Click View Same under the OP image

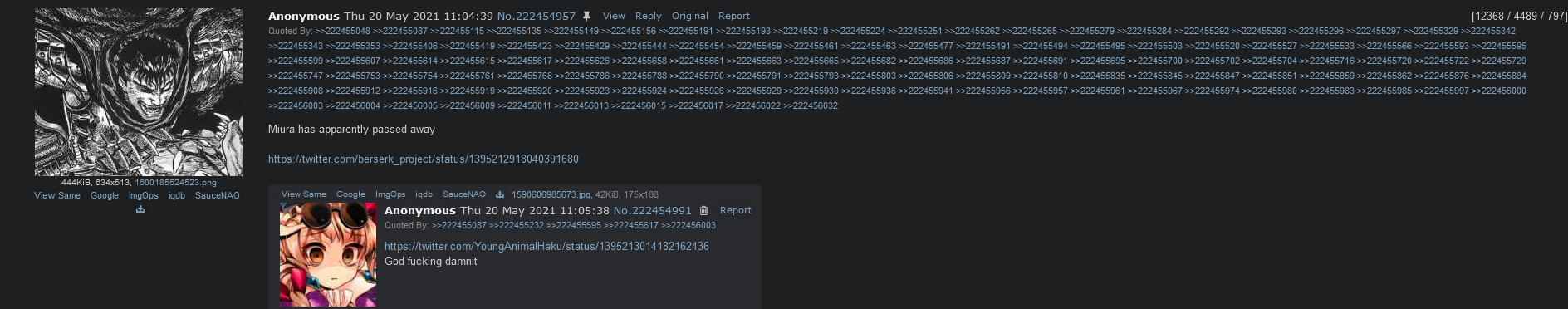57,196
